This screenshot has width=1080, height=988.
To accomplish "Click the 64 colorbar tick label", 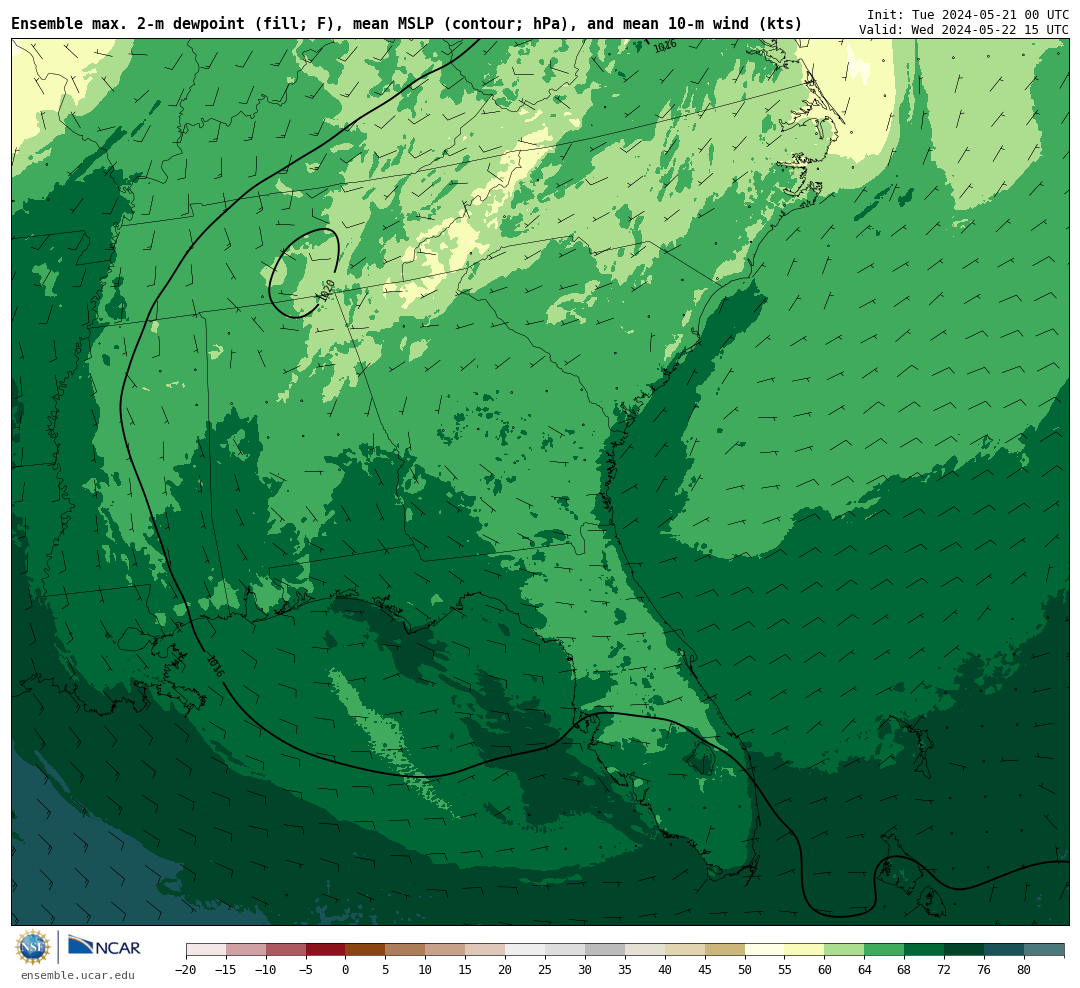I will coord(865,970).
